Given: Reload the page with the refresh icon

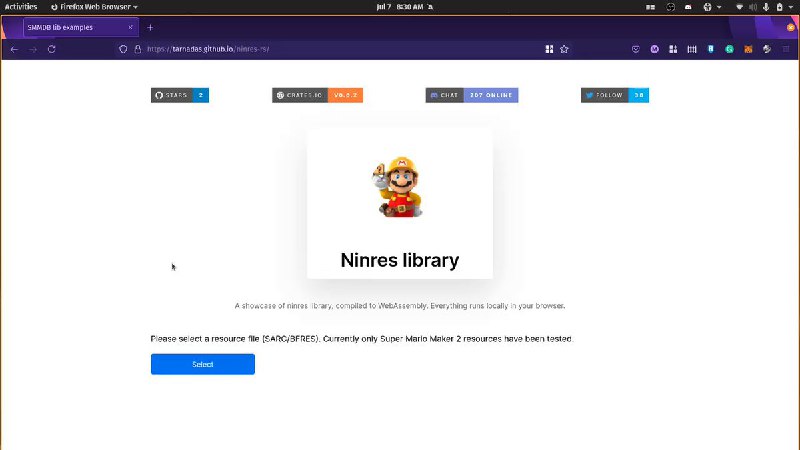Looking at the screenshot, I should point(52,49).
